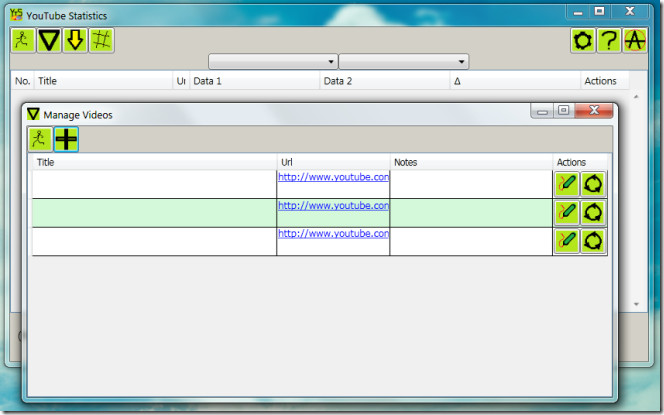The width and height of the screenshot is (664, 415).
Task: Open the second data dropdown above Data 2
Action: [x=404, y=62]
